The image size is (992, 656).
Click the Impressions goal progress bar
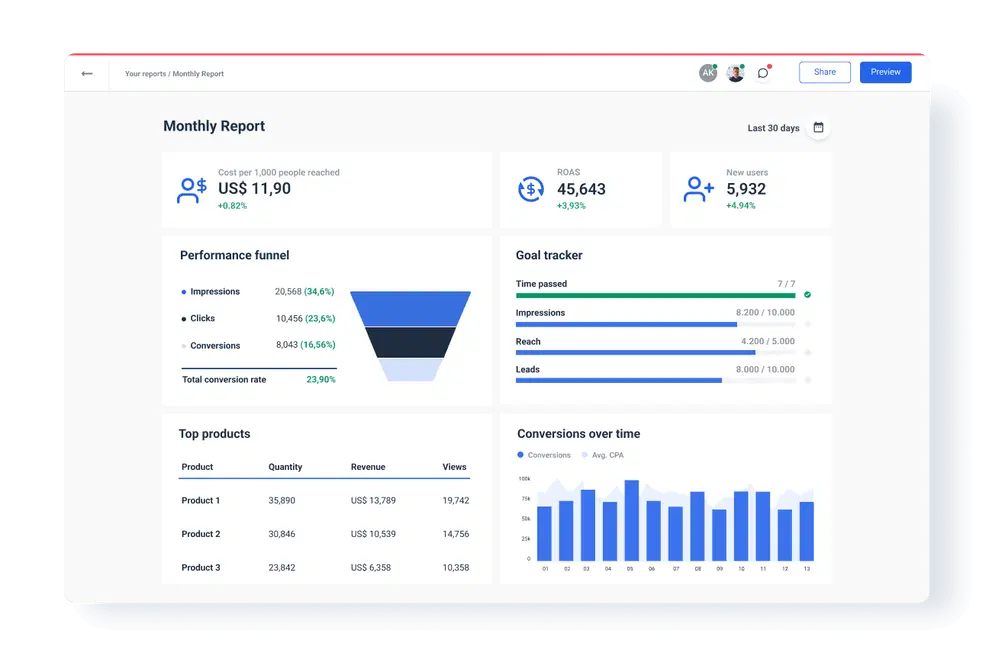click(x=655, y=325)
